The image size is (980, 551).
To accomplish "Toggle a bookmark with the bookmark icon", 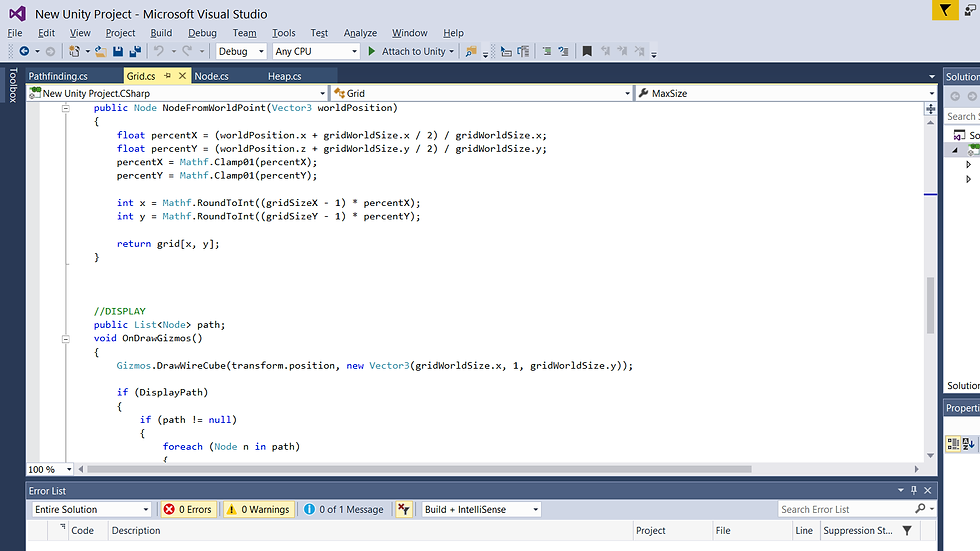I will click(587, 51).
